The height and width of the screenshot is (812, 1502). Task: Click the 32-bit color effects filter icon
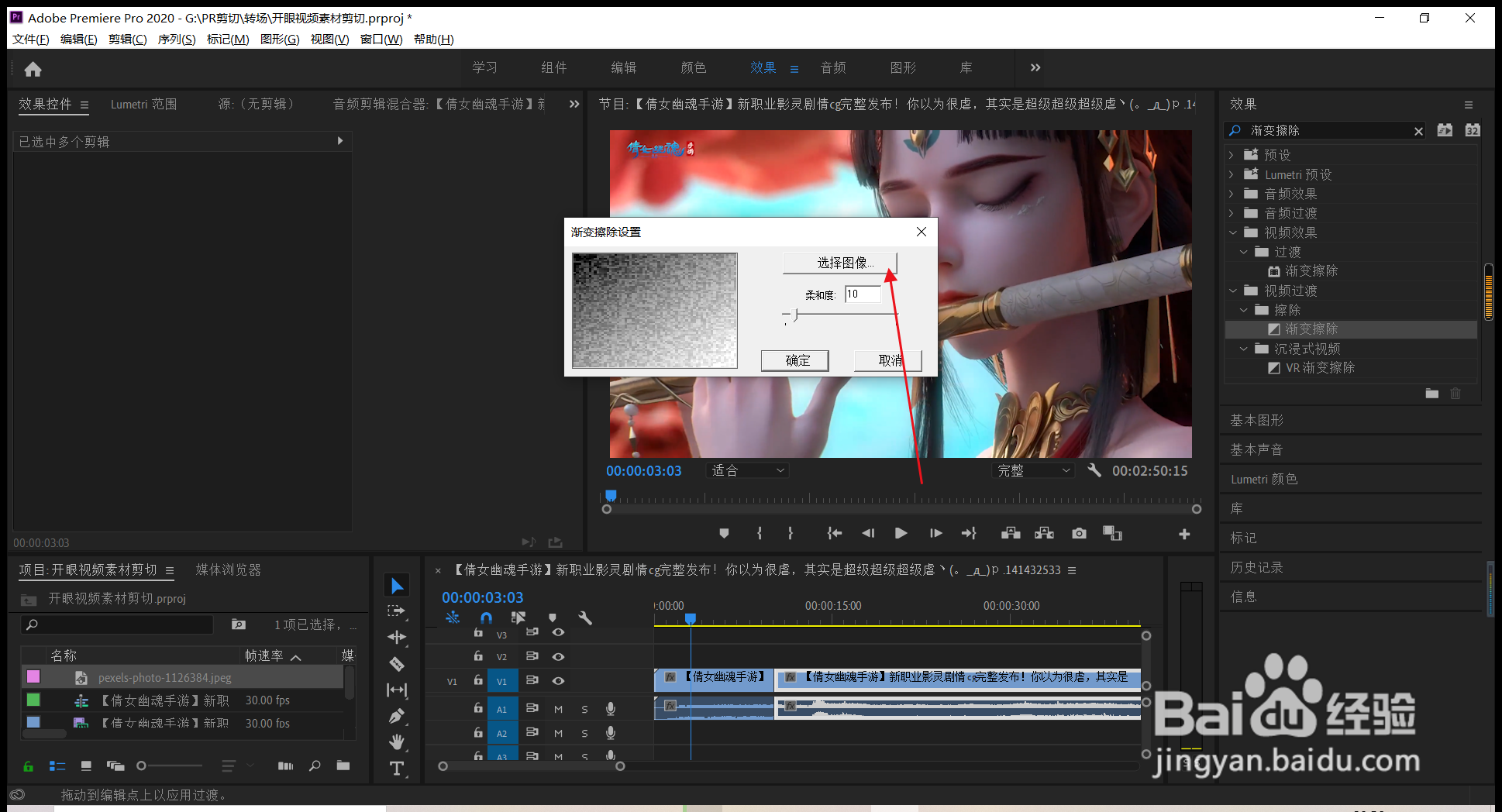point(1473,130)
